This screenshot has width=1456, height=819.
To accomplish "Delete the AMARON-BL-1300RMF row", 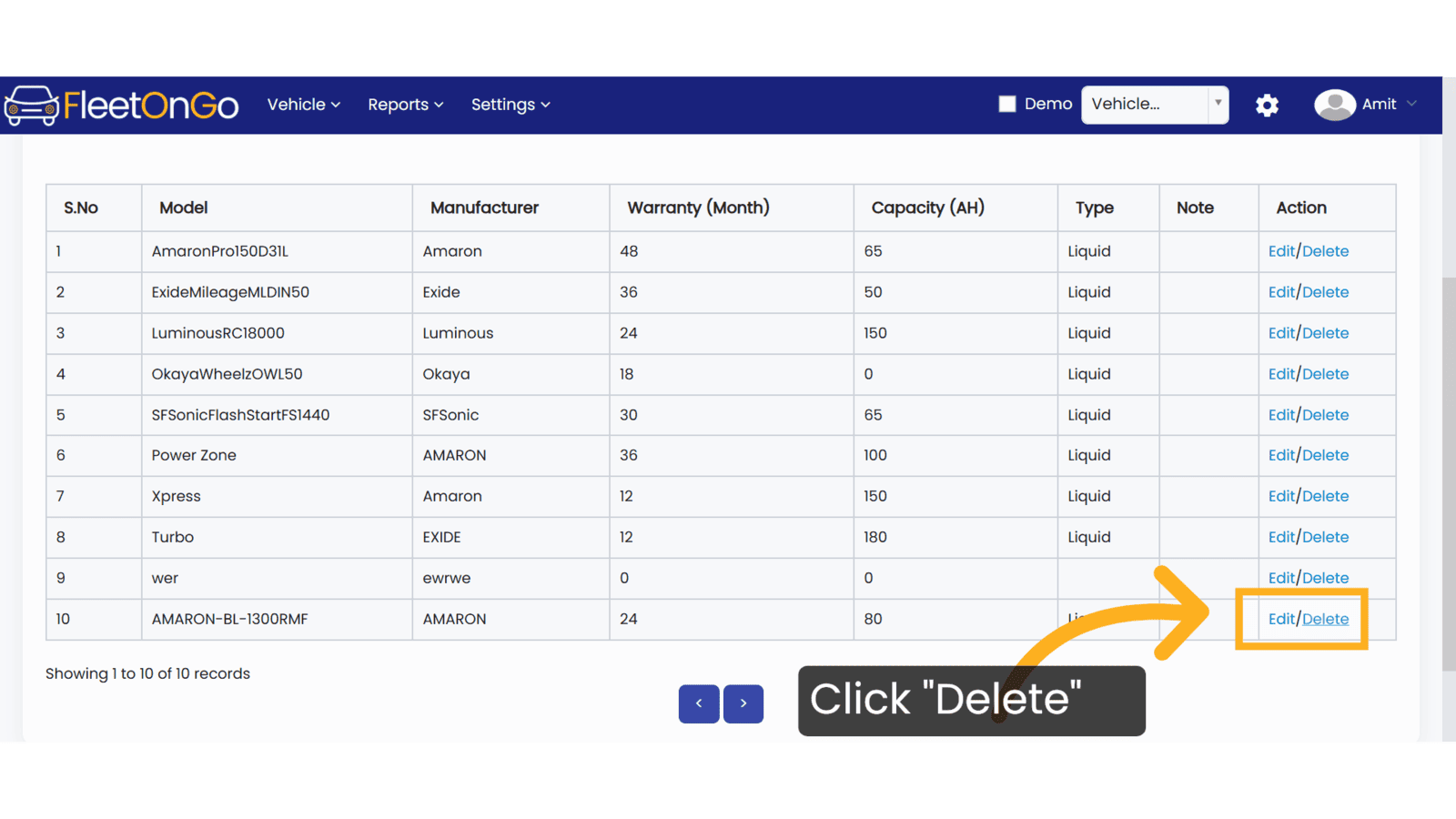I will [x=1325, y=619].
